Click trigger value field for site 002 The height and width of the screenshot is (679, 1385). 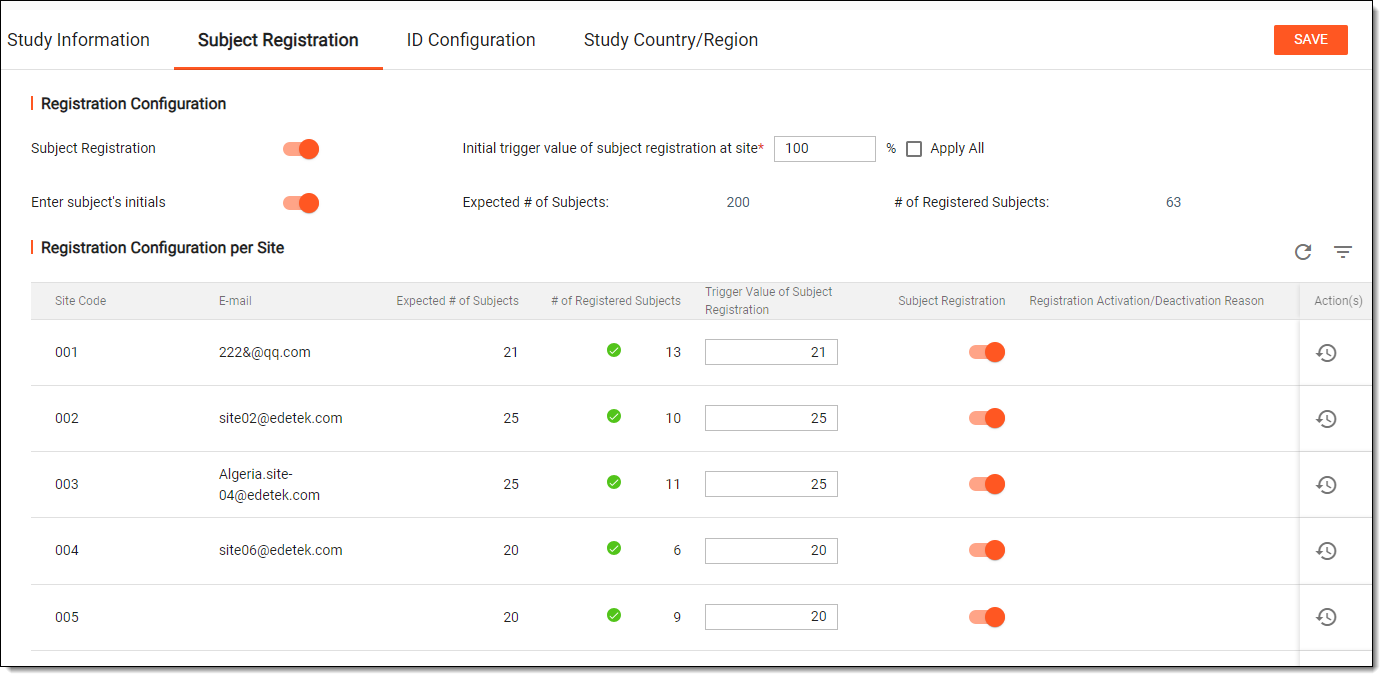click(x=771, y=418)
